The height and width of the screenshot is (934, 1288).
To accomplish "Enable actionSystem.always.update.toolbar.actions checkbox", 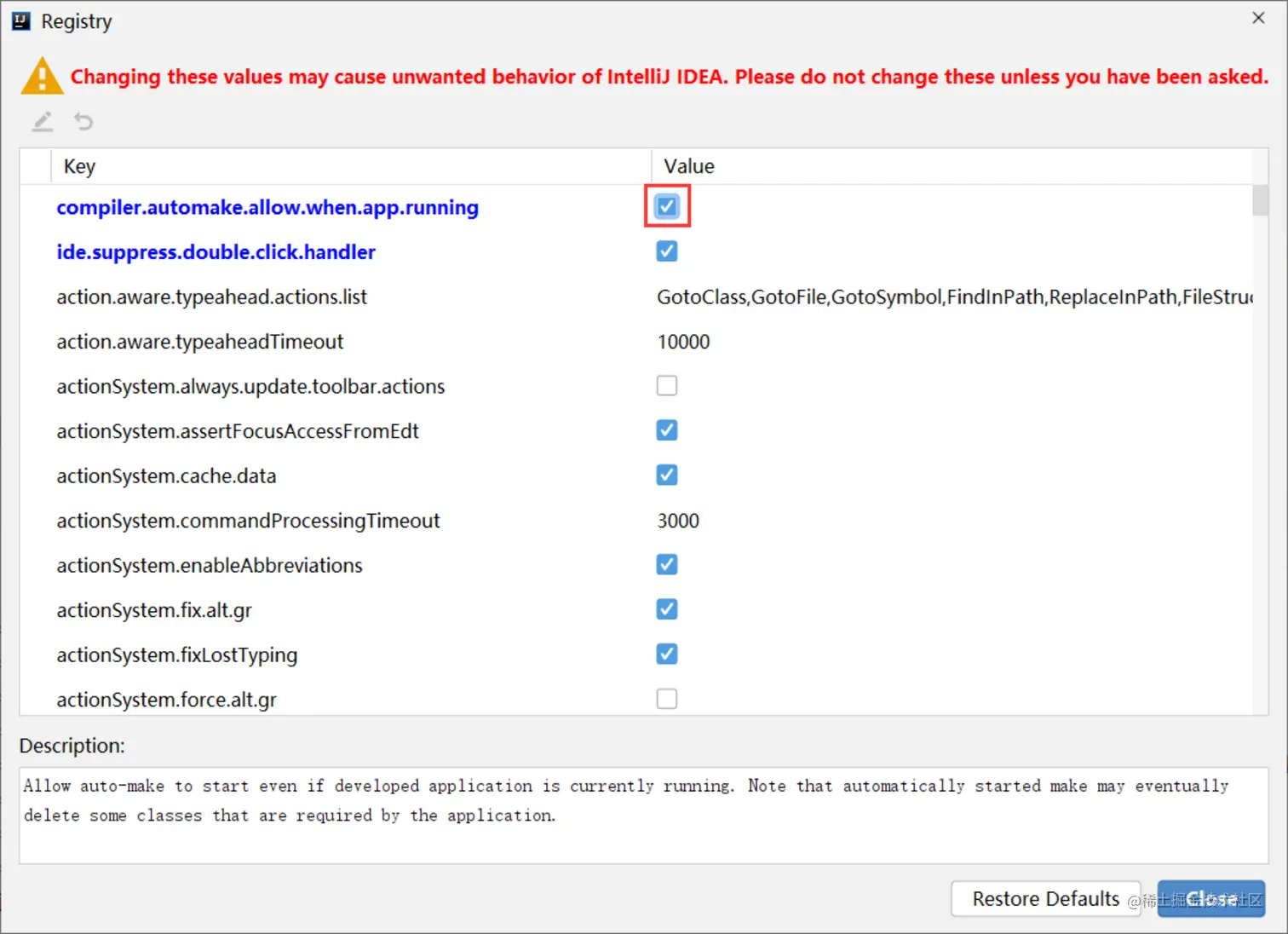I will tap(667, 386).
